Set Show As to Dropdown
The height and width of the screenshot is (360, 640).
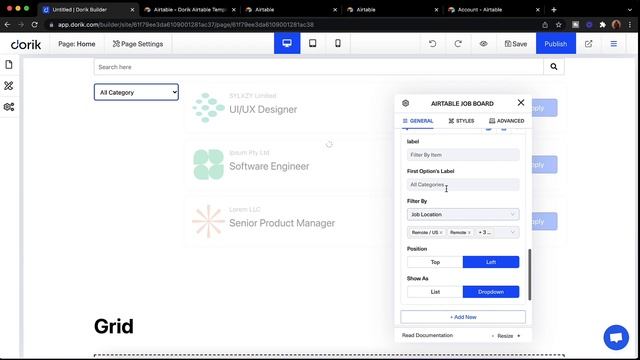(491, 292)
